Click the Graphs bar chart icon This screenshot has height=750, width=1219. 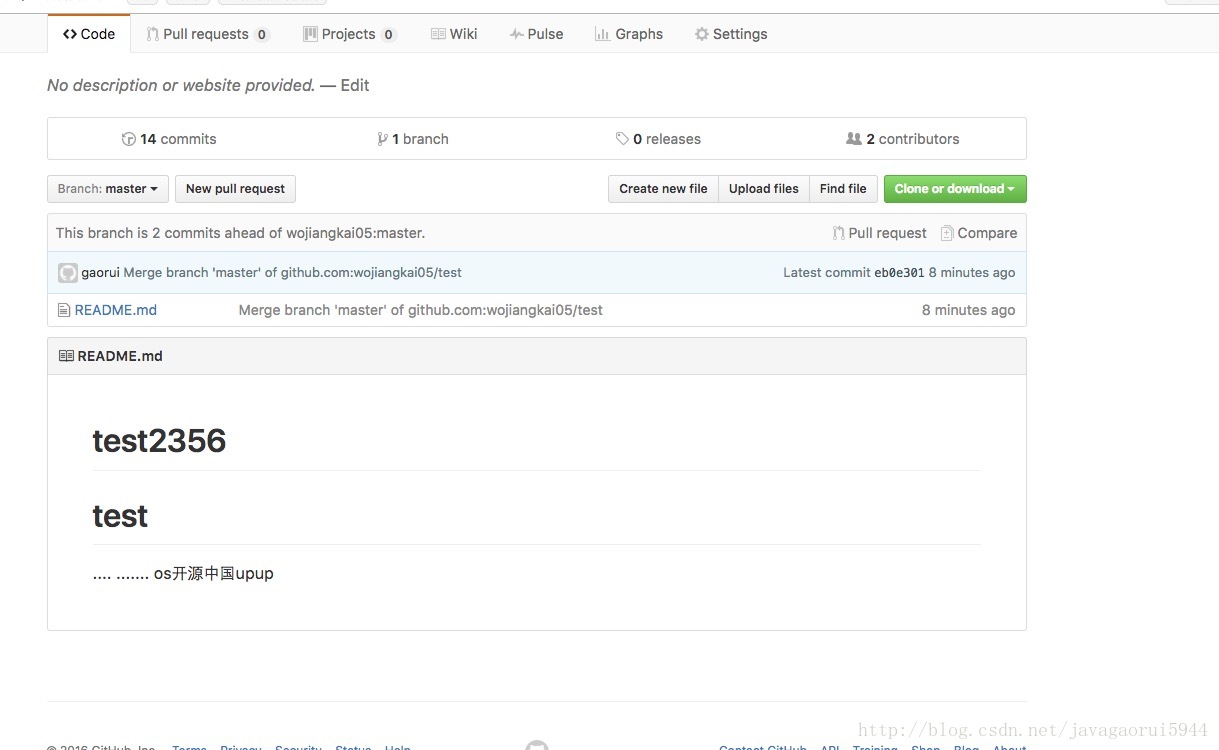pos(602,34)
